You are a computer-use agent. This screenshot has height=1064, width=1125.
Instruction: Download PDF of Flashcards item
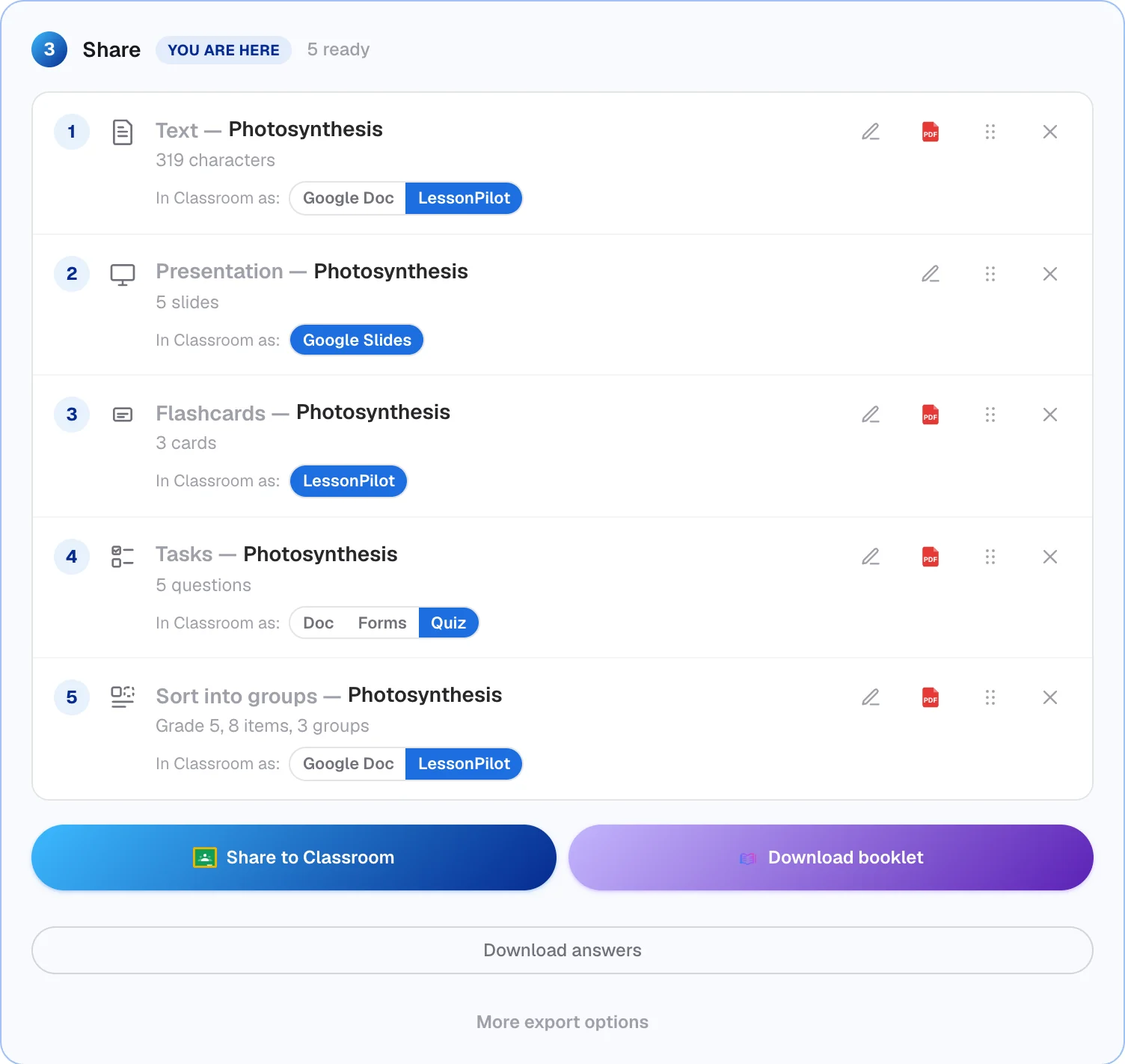click(x=931, y=415)
